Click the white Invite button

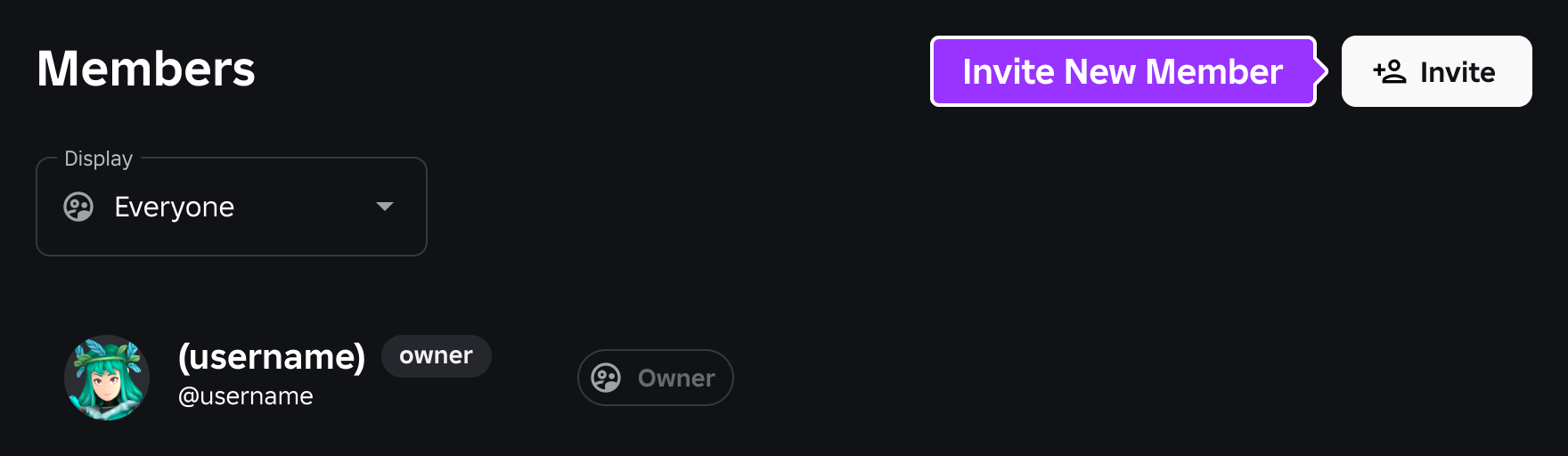click(1437, 71)
